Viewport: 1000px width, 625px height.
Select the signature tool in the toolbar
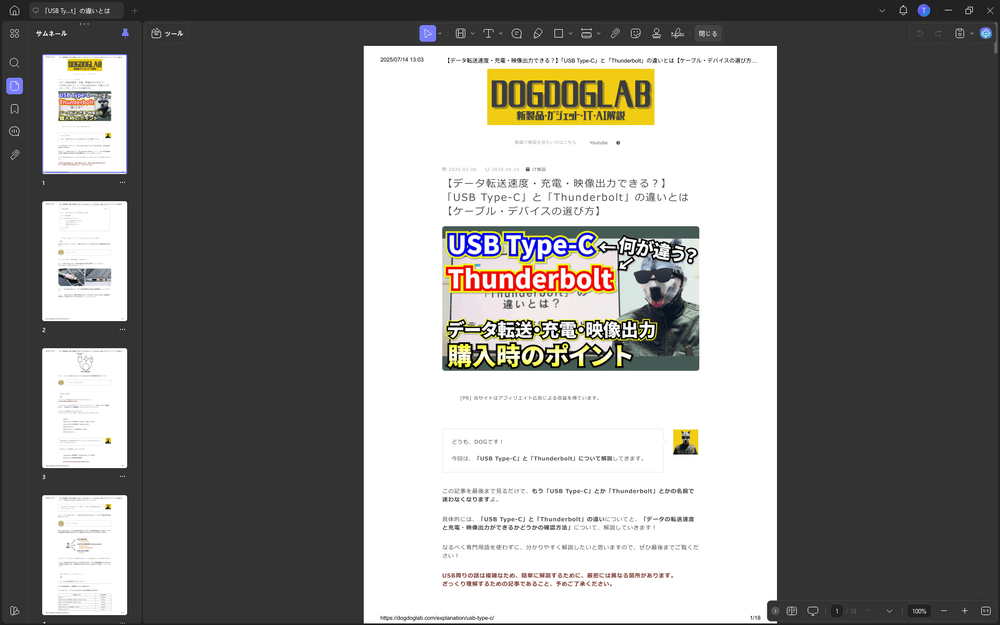[677, 33]
